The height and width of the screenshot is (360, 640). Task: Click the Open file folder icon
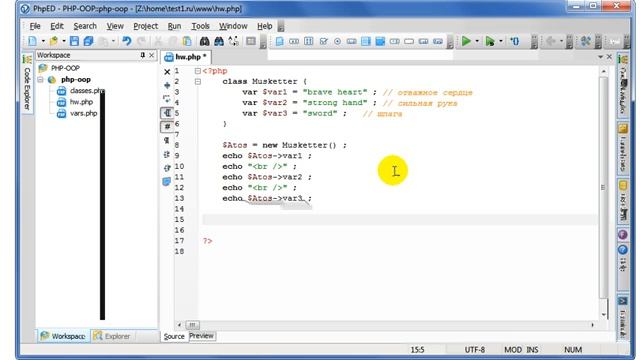[53, 41]
